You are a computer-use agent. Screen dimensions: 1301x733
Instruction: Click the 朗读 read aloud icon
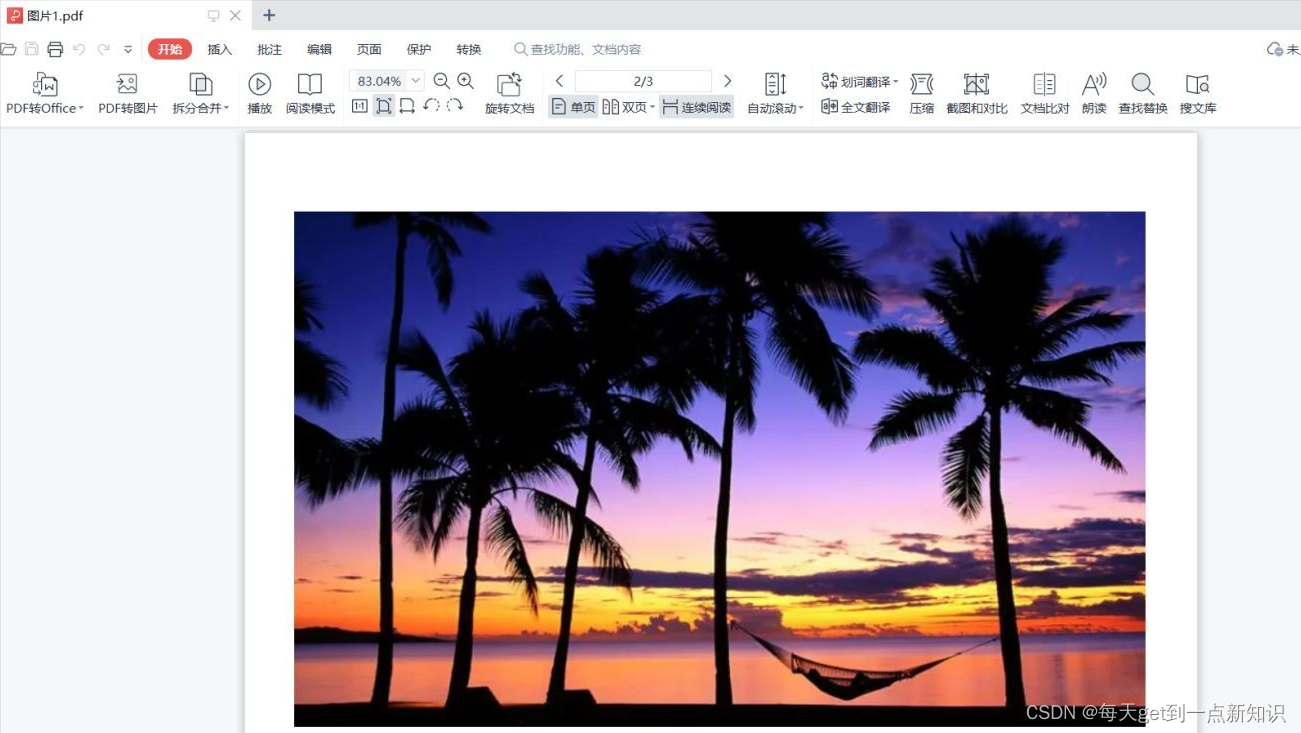click(x=1094, y=84)
